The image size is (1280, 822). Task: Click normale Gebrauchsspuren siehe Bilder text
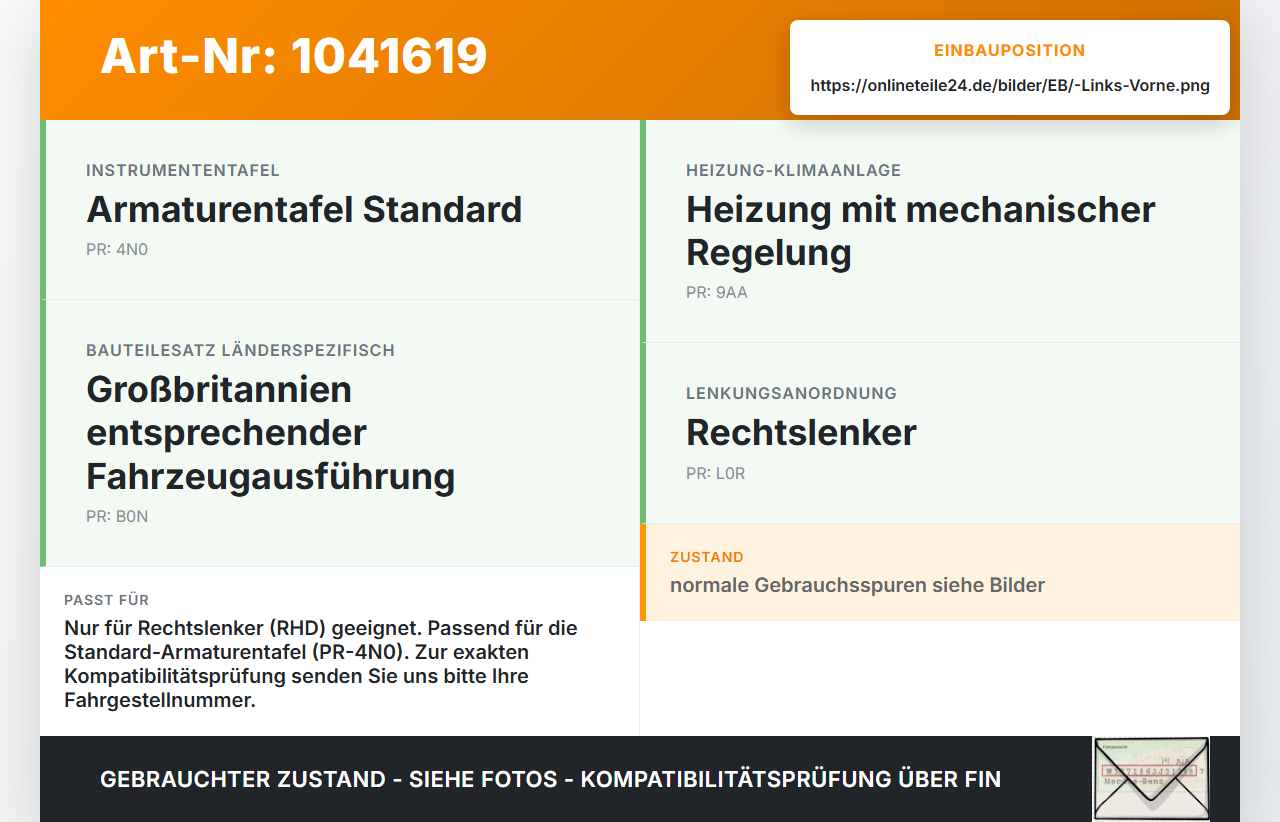coord(857,585)
